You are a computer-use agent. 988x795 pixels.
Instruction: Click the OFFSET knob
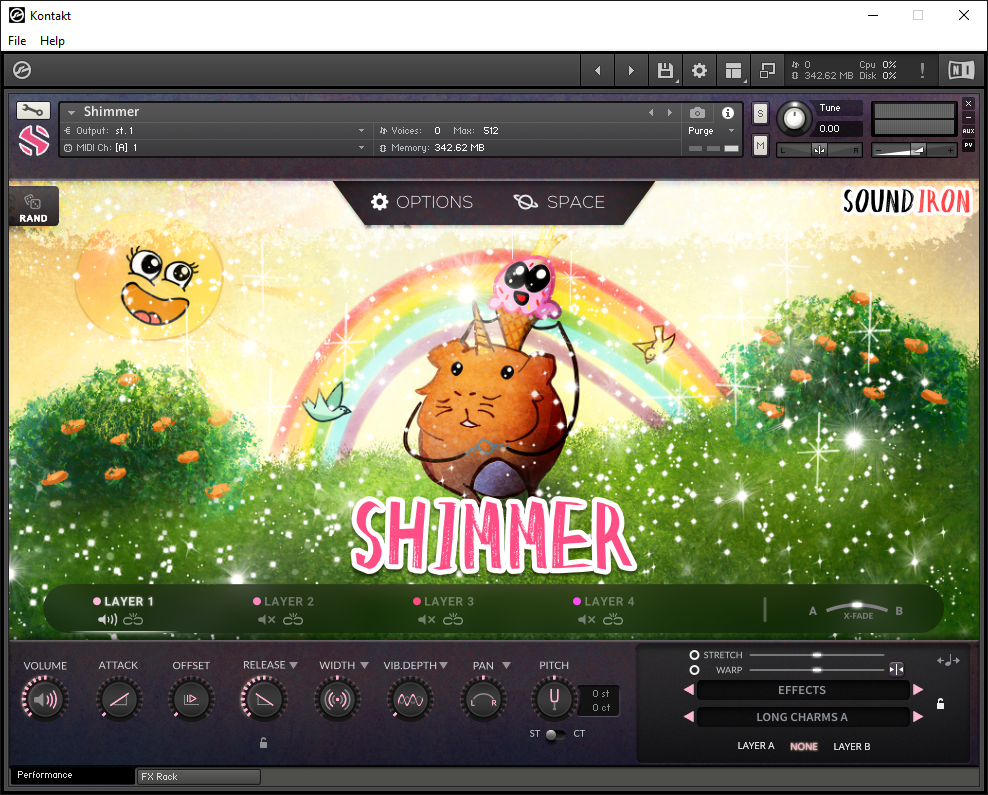[x=191, y=699]
